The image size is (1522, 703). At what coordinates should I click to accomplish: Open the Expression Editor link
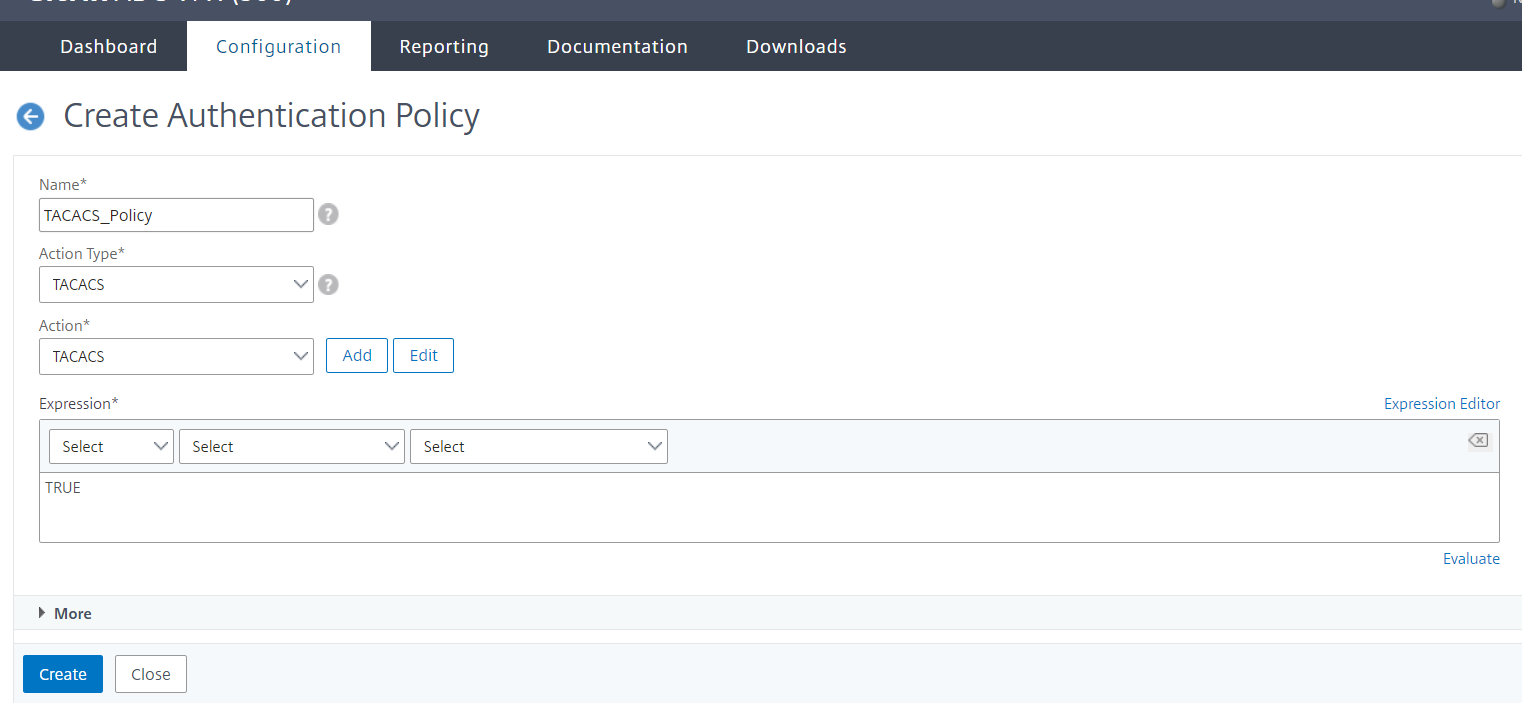[x=1442, y=404]
